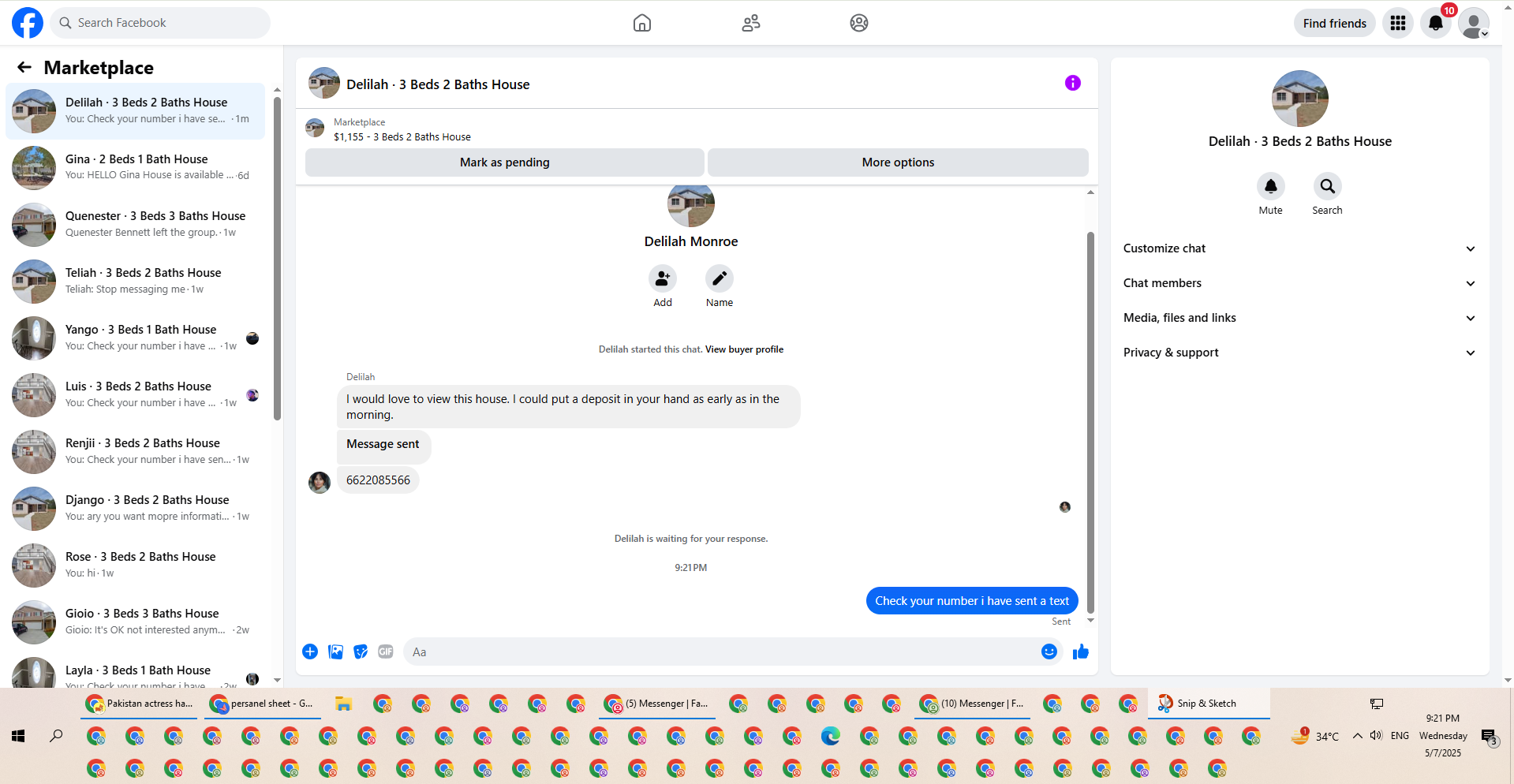Send a thumbs-up like
Image resolution: width=1514 pixels, height=784 pixels.
pyautogui.click(x=1080, y=651)
